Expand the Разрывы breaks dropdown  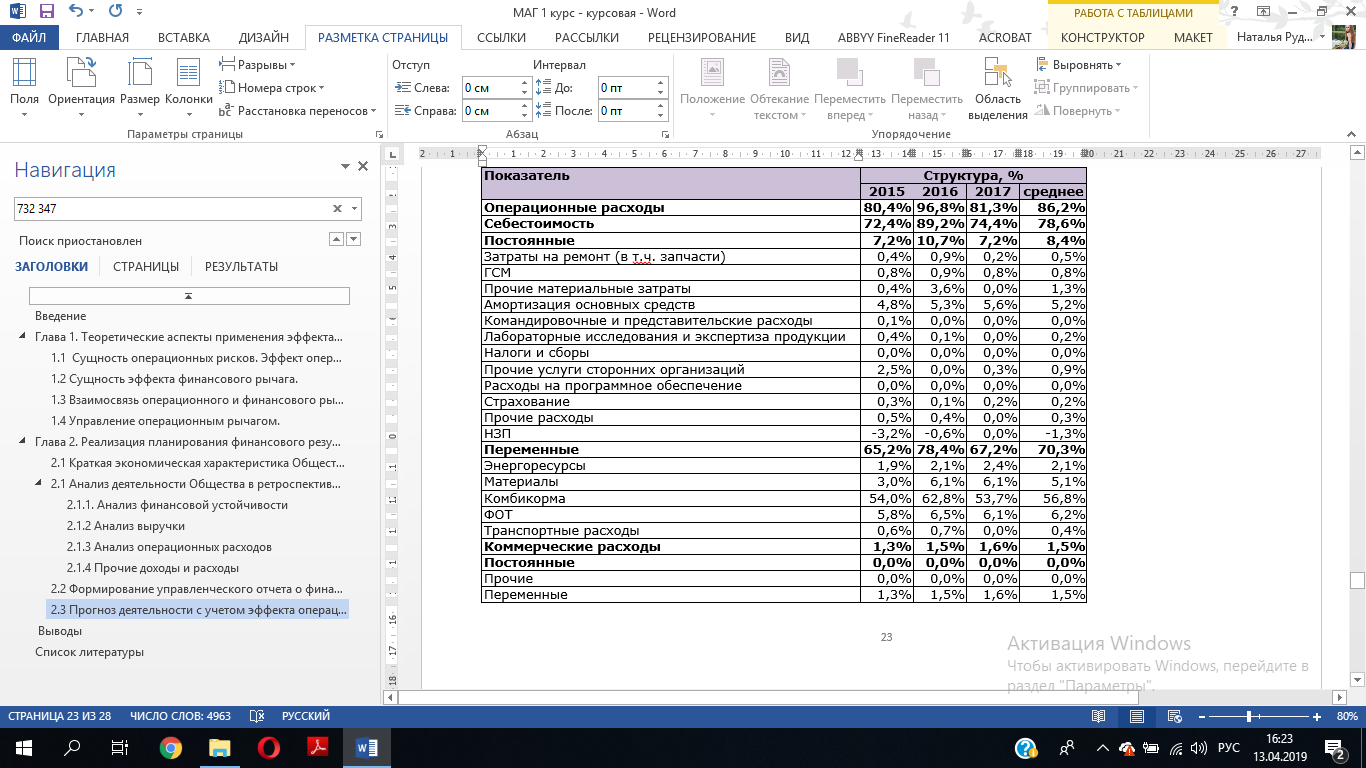click(x=264, y=65)
